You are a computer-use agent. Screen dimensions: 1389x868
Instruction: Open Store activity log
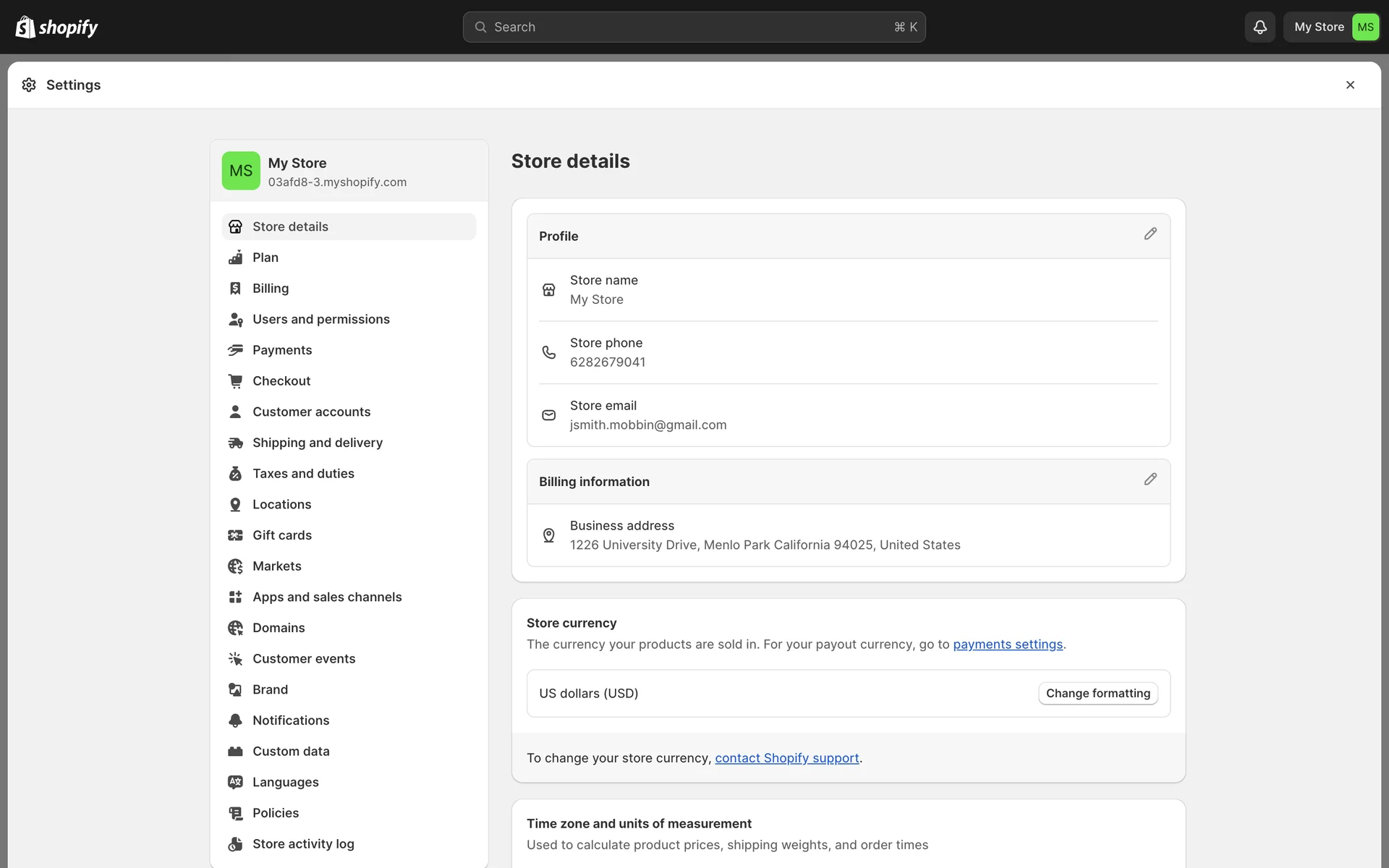pyautogui.click(x=303, y=844)
